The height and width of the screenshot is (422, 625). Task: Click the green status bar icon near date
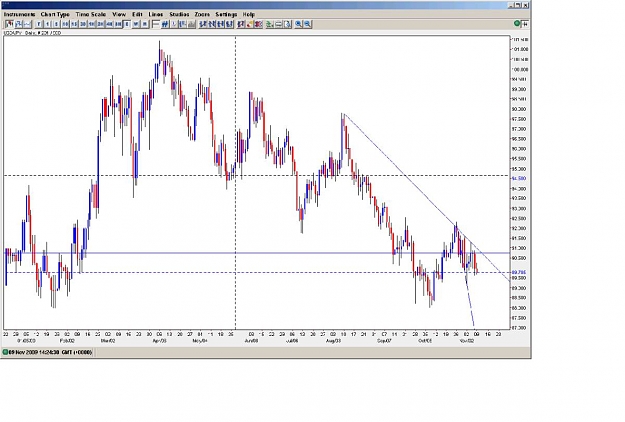point(6,352)
